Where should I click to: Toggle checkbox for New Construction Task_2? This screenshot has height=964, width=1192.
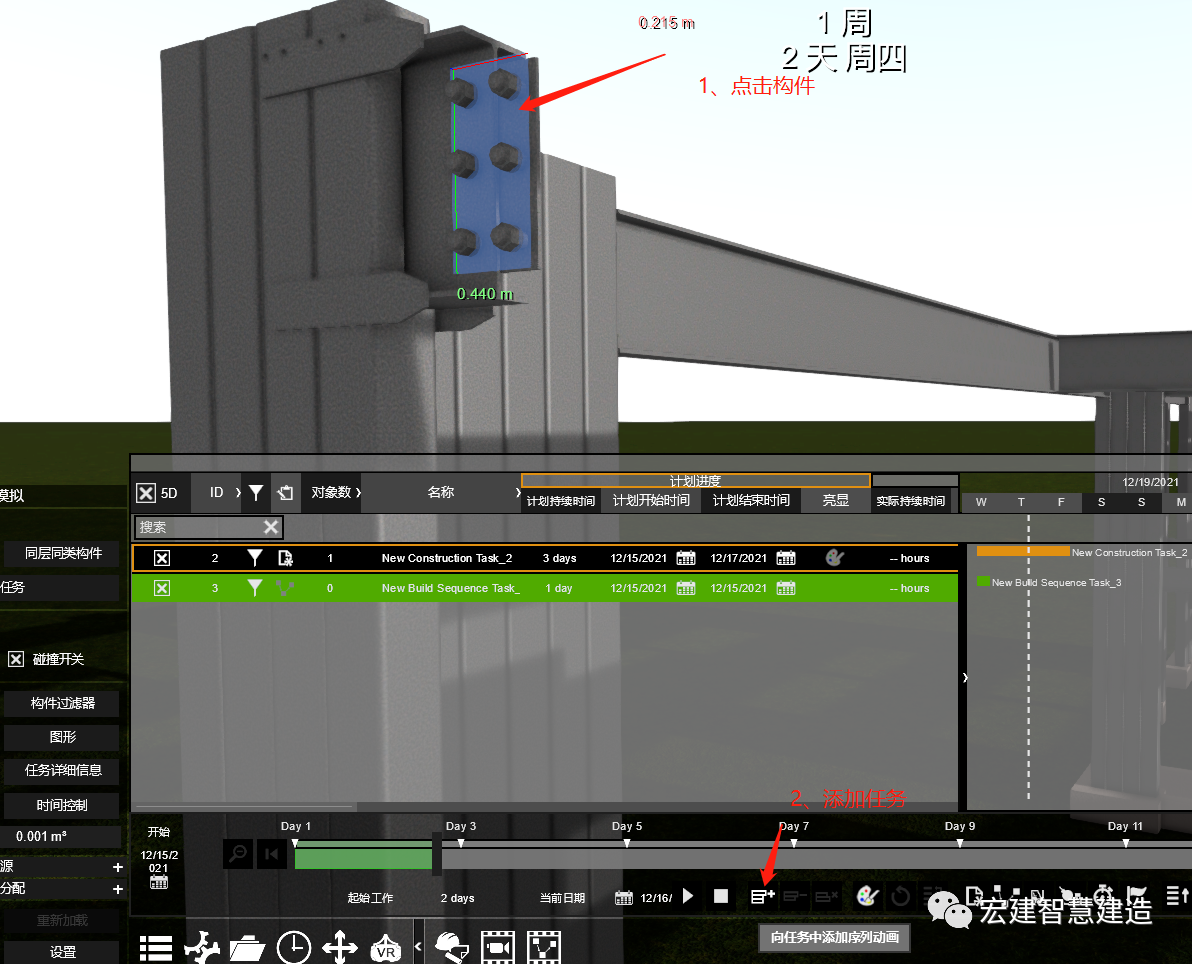162,558
